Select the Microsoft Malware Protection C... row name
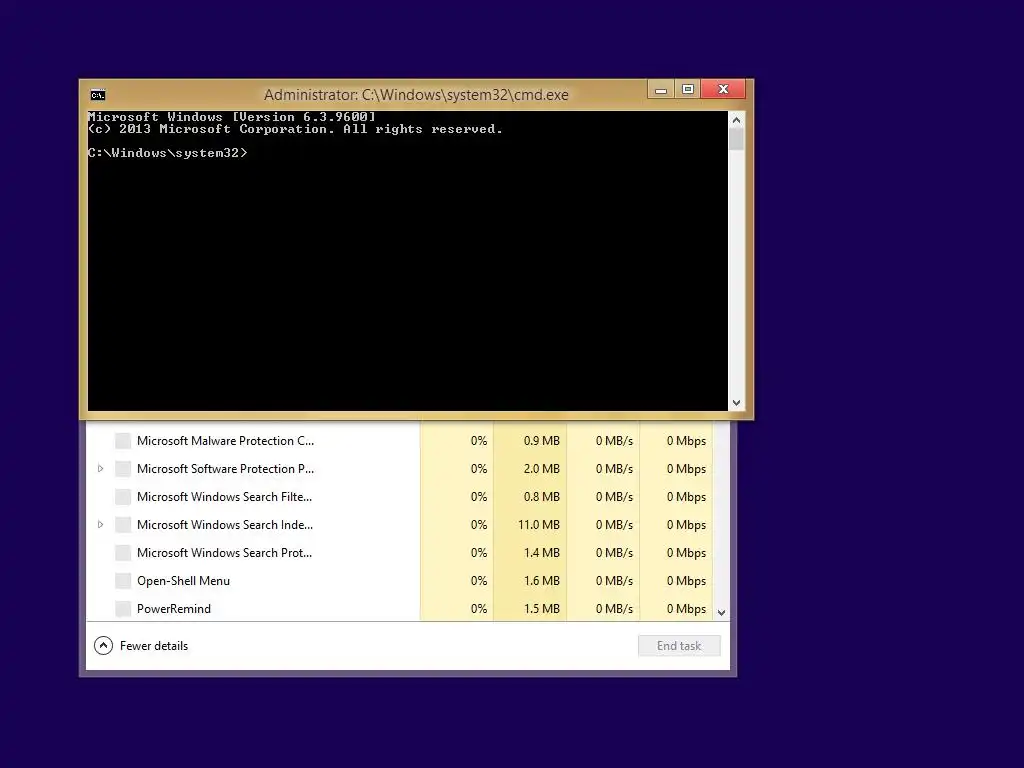 point(225,441)
